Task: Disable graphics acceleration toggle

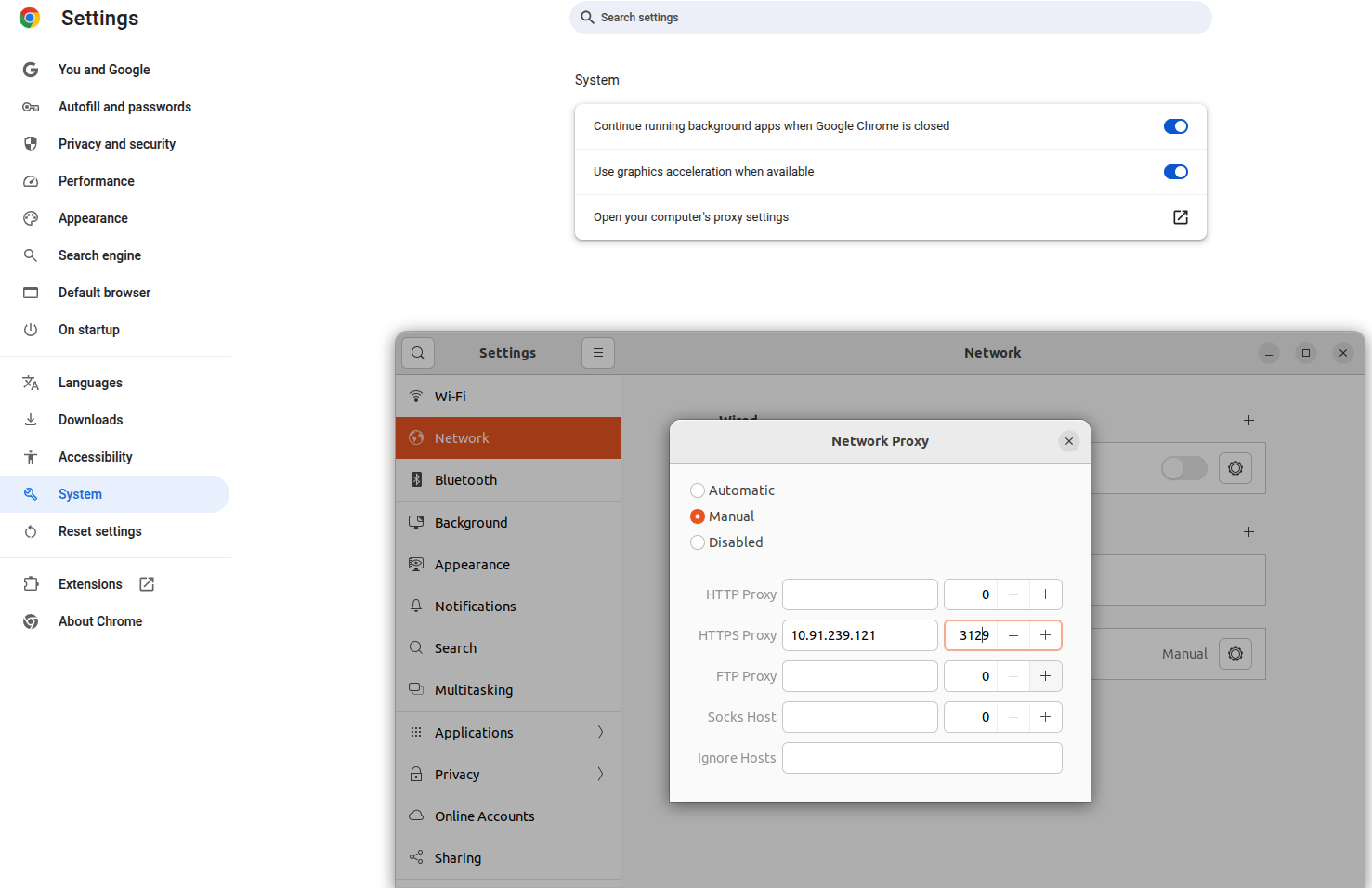Action: click(1175, 172)
